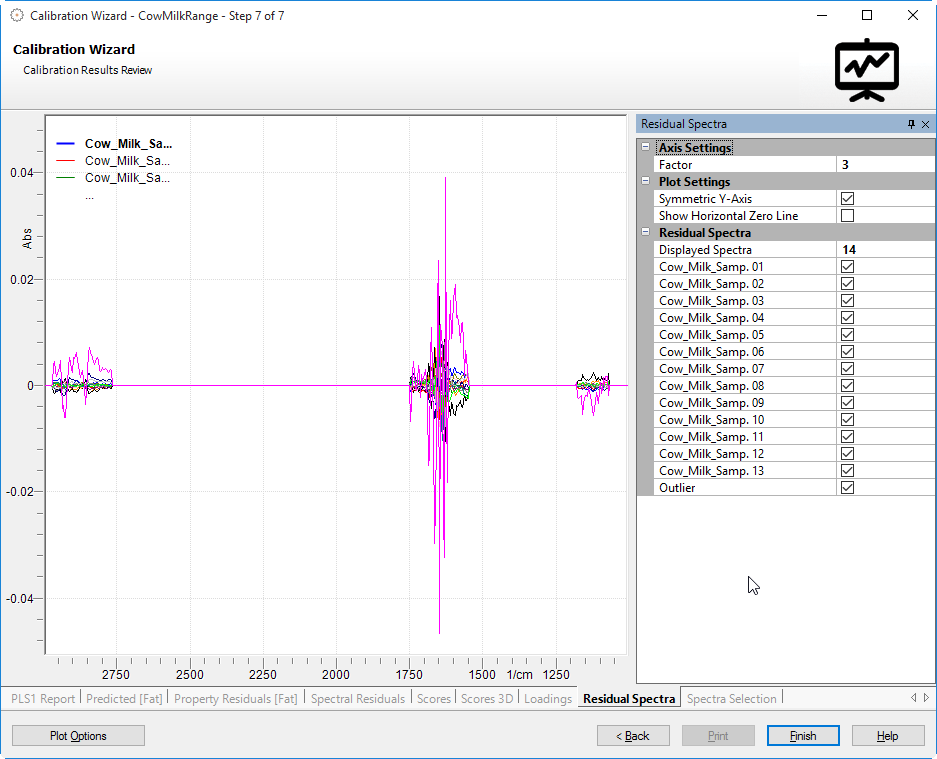Viewport: 937px width, 759px height.
Task: Collapse the Axis Settings section
Action: (646, 148)
